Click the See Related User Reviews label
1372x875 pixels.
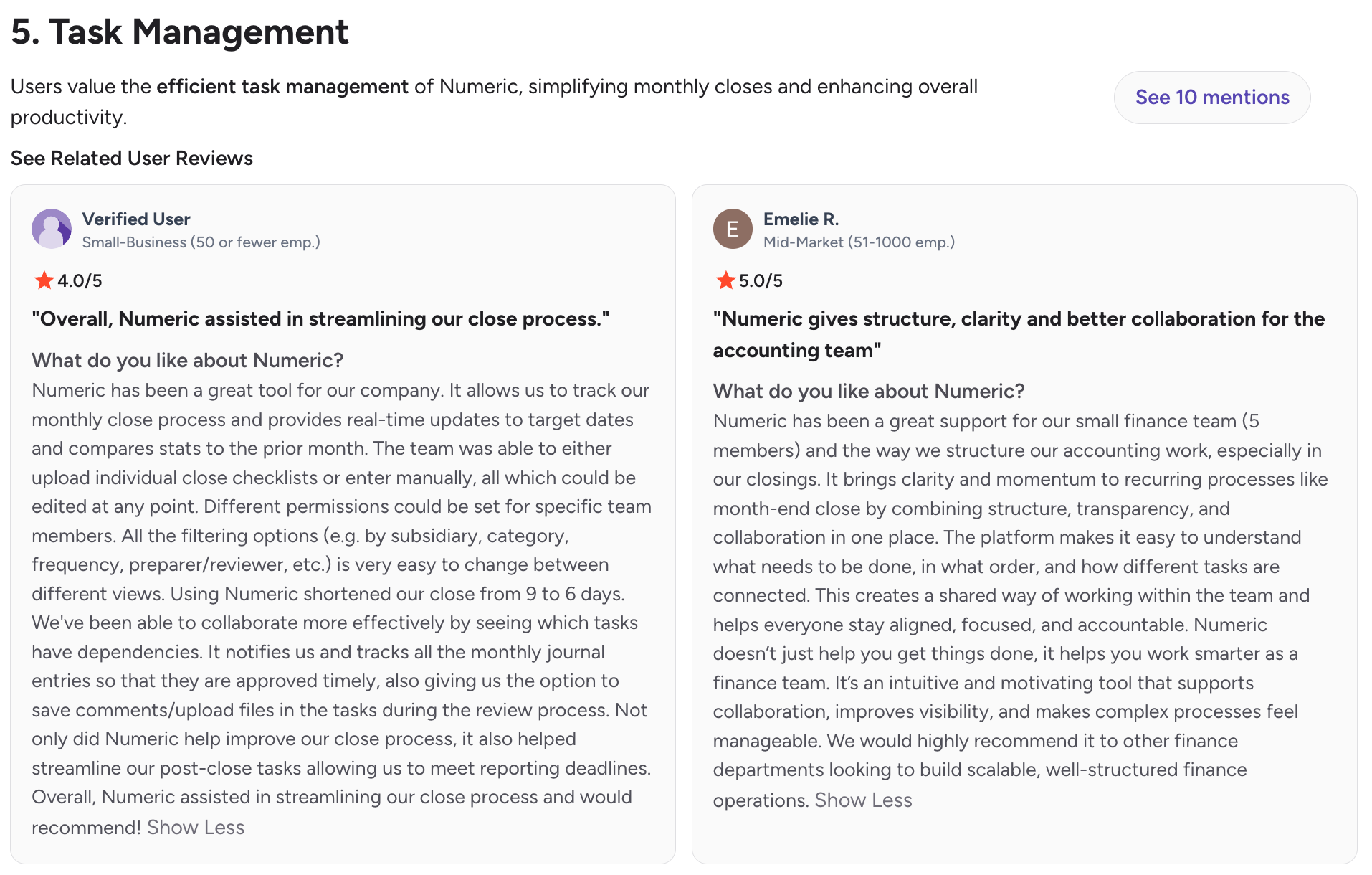click(132, 159)
